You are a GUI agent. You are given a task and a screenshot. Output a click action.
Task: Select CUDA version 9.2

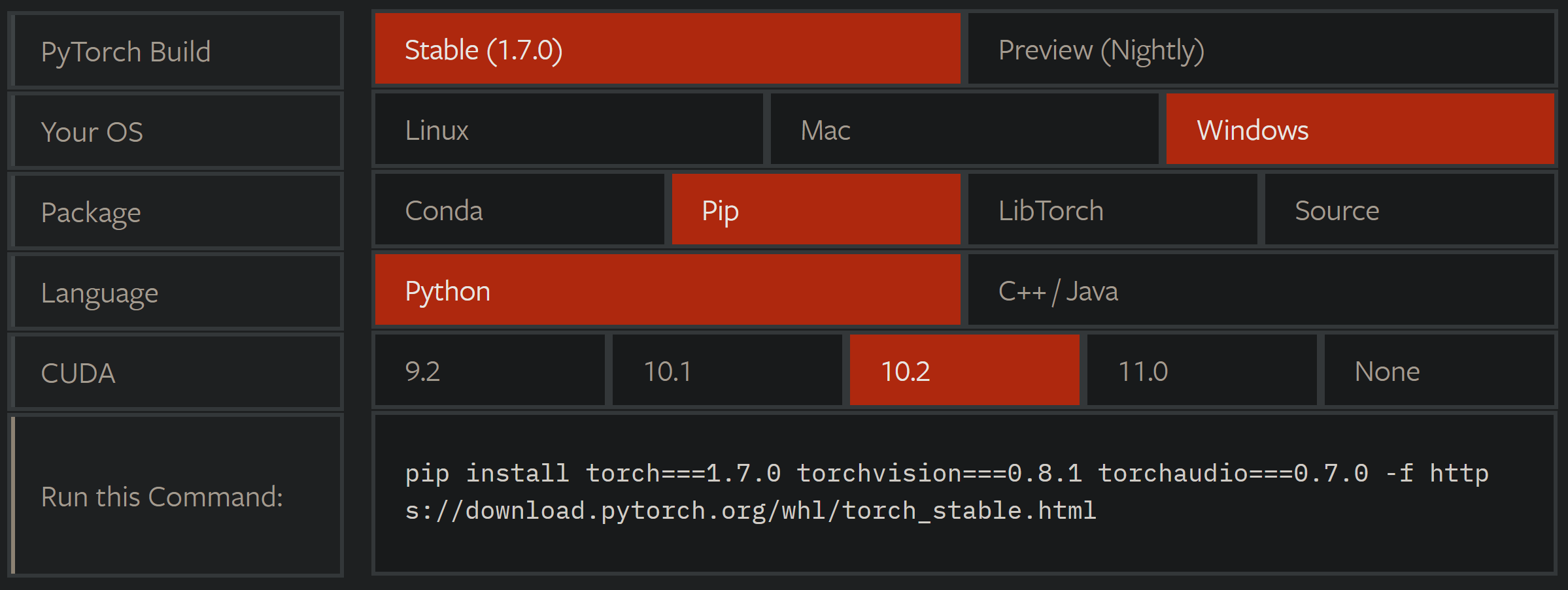click(x=489, y=371)
